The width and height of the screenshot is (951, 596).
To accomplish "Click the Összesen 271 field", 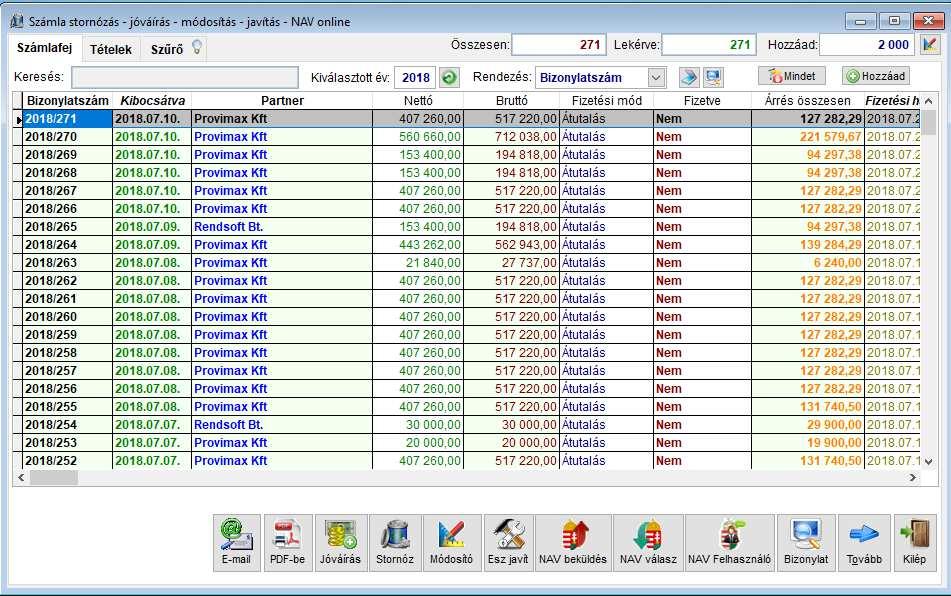I will point(559,45).
